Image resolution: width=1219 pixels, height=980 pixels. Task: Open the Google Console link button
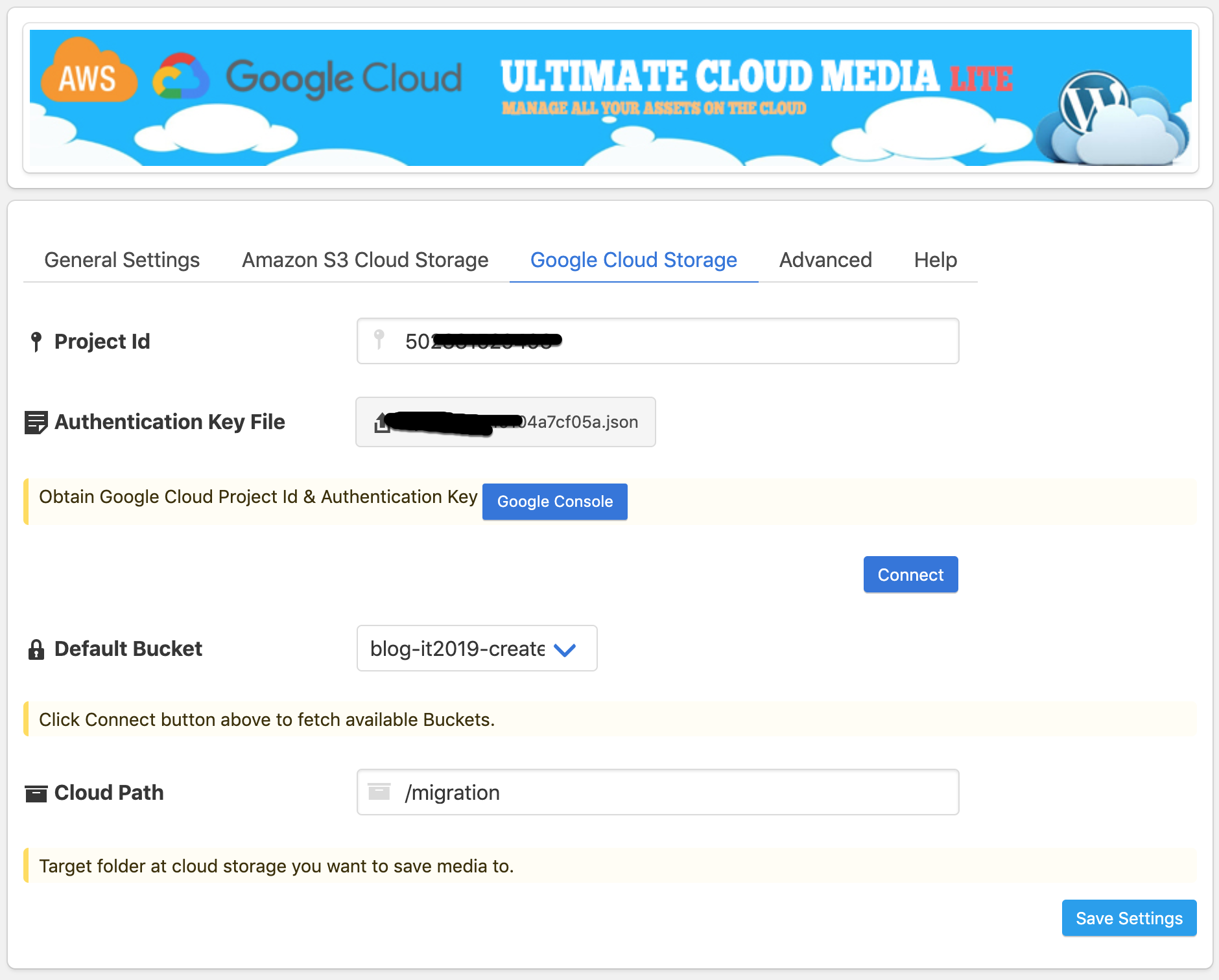pyautogui.click(x=555, y=502)
